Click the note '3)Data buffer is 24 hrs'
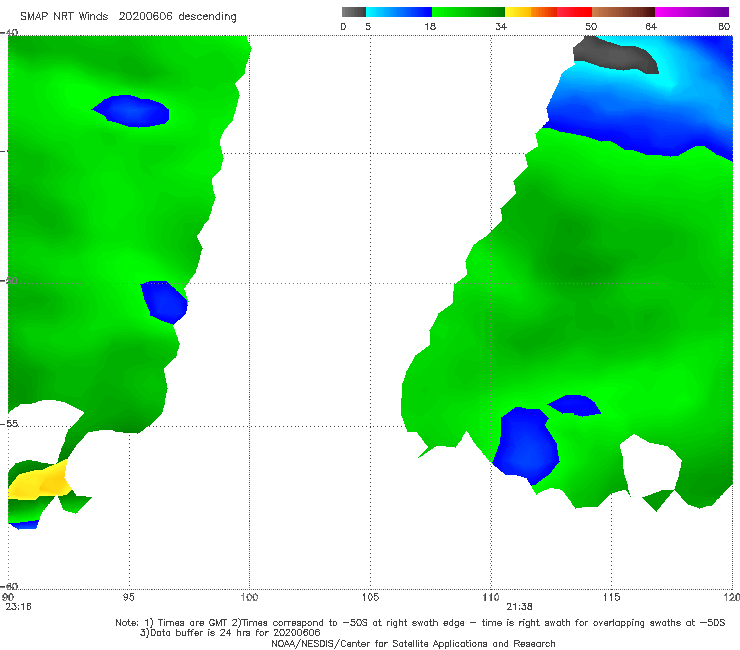 pyautogui.click(x=230, y=633)
